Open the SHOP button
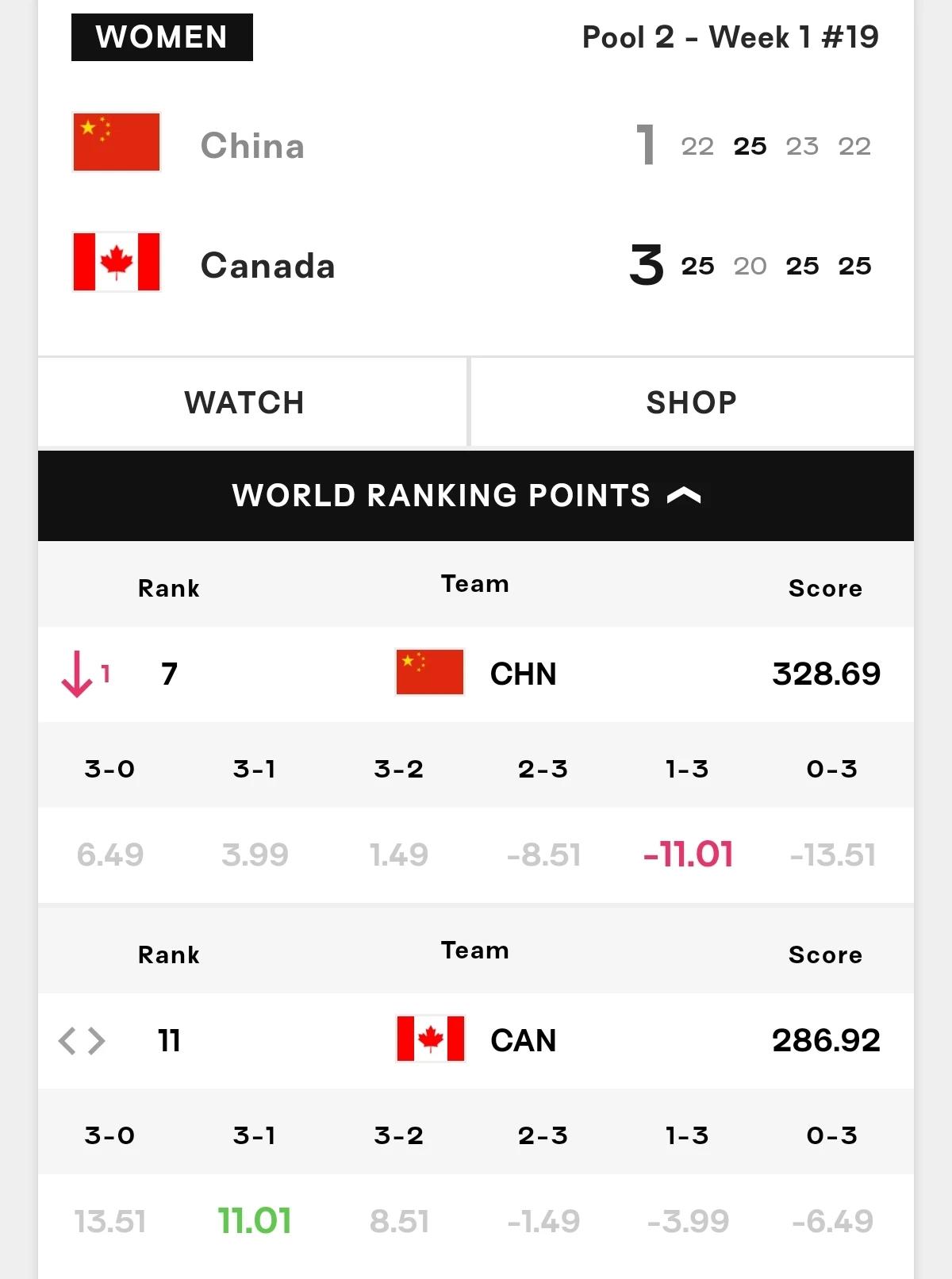The image size is (952, 1279). pyautogui.click(x=693, y=402)
